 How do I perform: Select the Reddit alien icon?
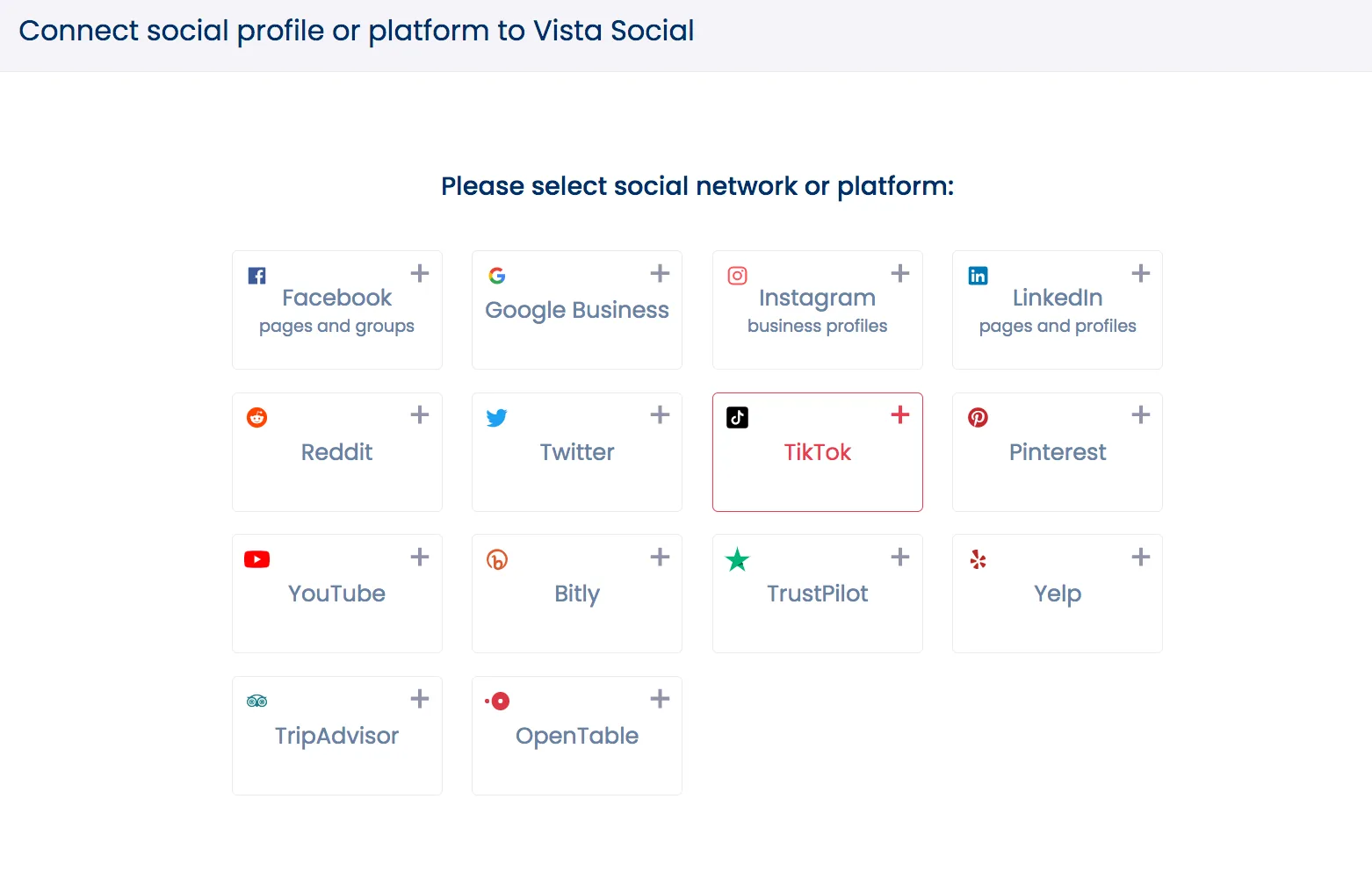pos(256,417)
